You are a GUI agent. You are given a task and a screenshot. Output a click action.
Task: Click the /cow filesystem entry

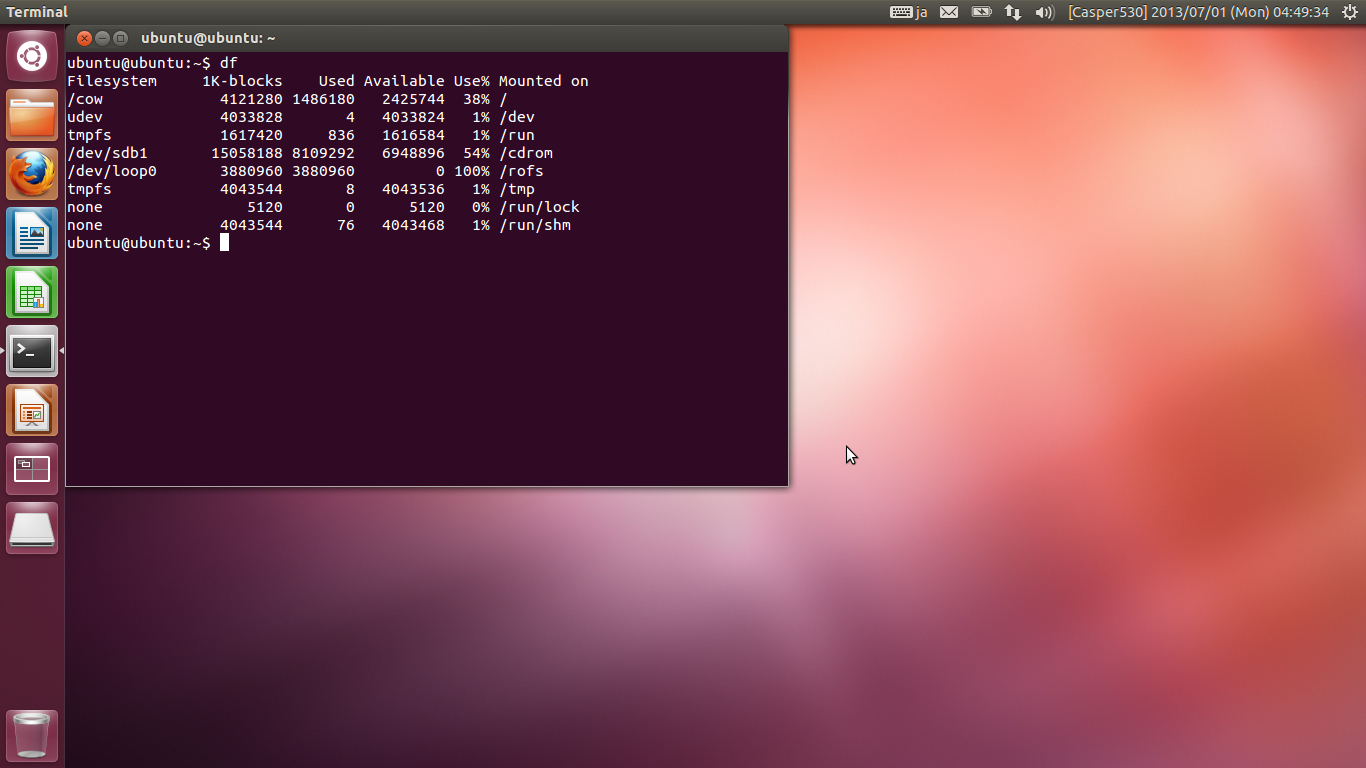(x=85, y=99)
